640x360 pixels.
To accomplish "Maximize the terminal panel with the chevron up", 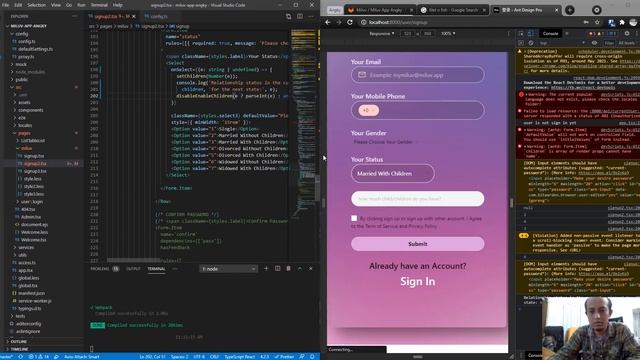I will [x=300, y=269].
